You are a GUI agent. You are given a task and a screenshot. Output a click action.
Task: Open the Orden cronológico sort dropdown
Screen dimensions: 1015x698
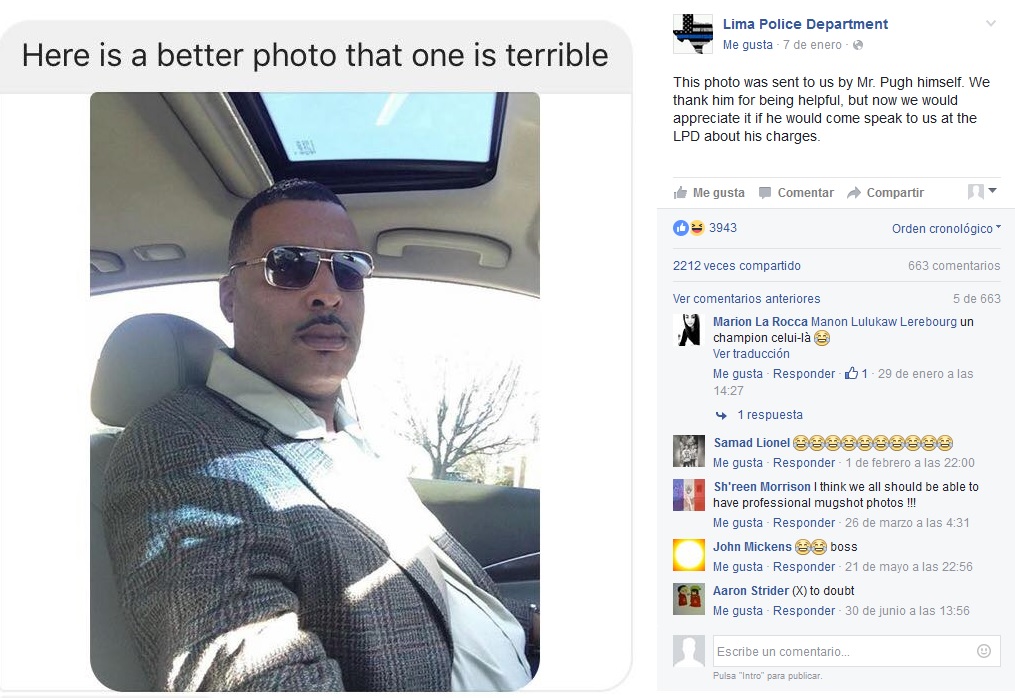[x=945, y=229]
